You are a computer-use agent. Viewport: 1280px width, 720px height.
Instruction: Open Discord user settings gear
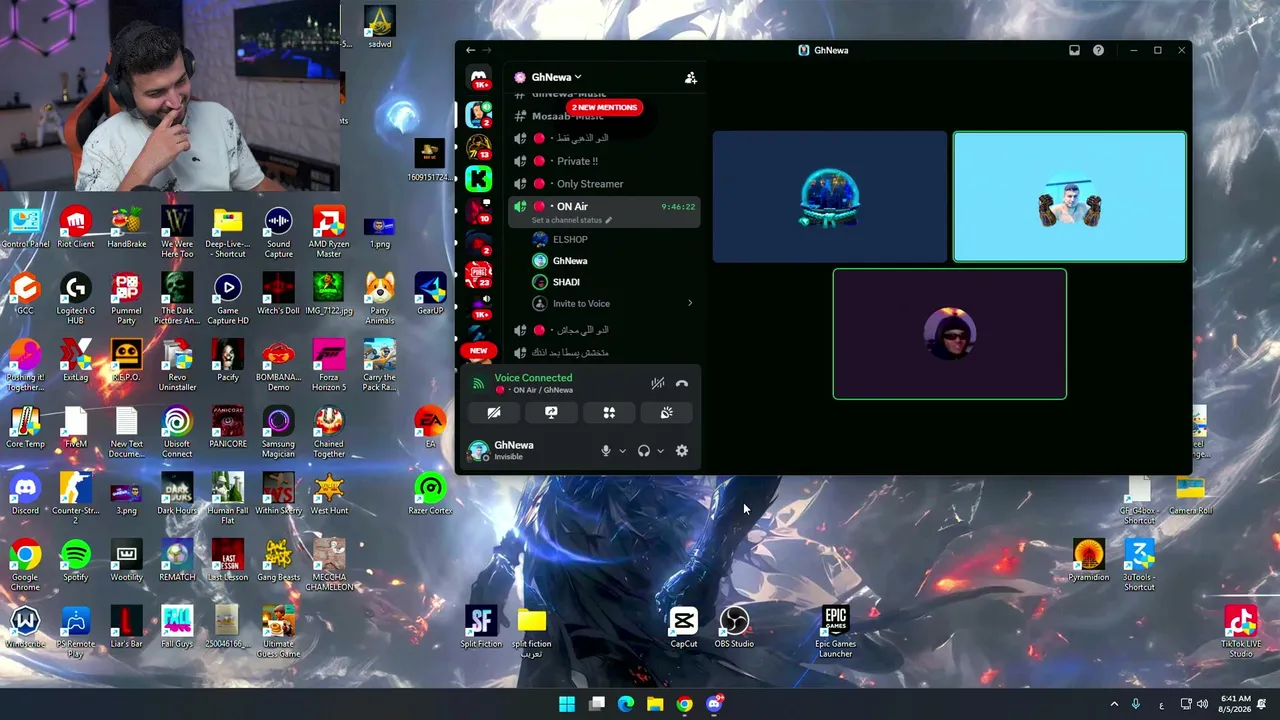[682, 451]
